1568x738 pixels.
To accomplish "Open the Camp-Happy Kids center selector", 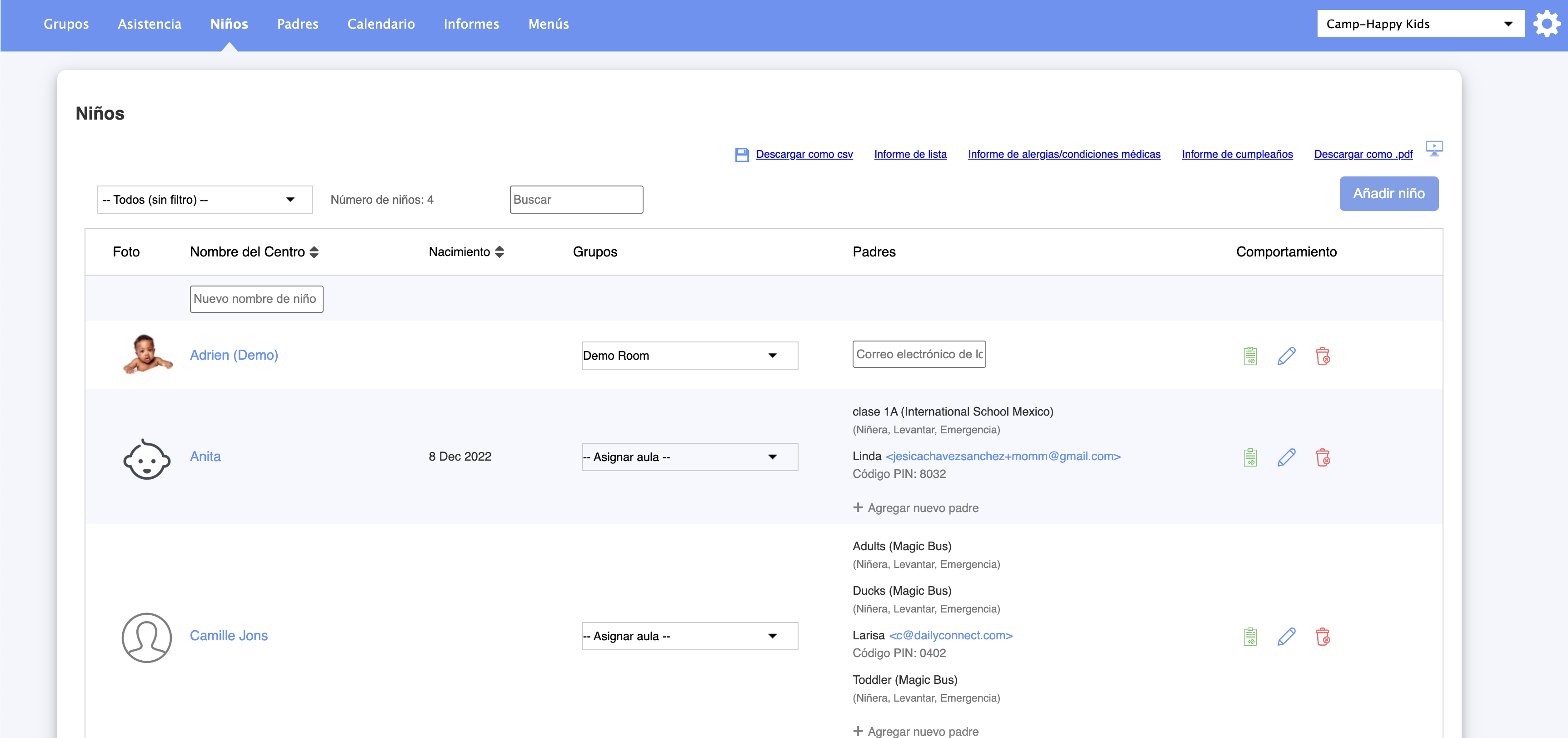I will 1419,25.
